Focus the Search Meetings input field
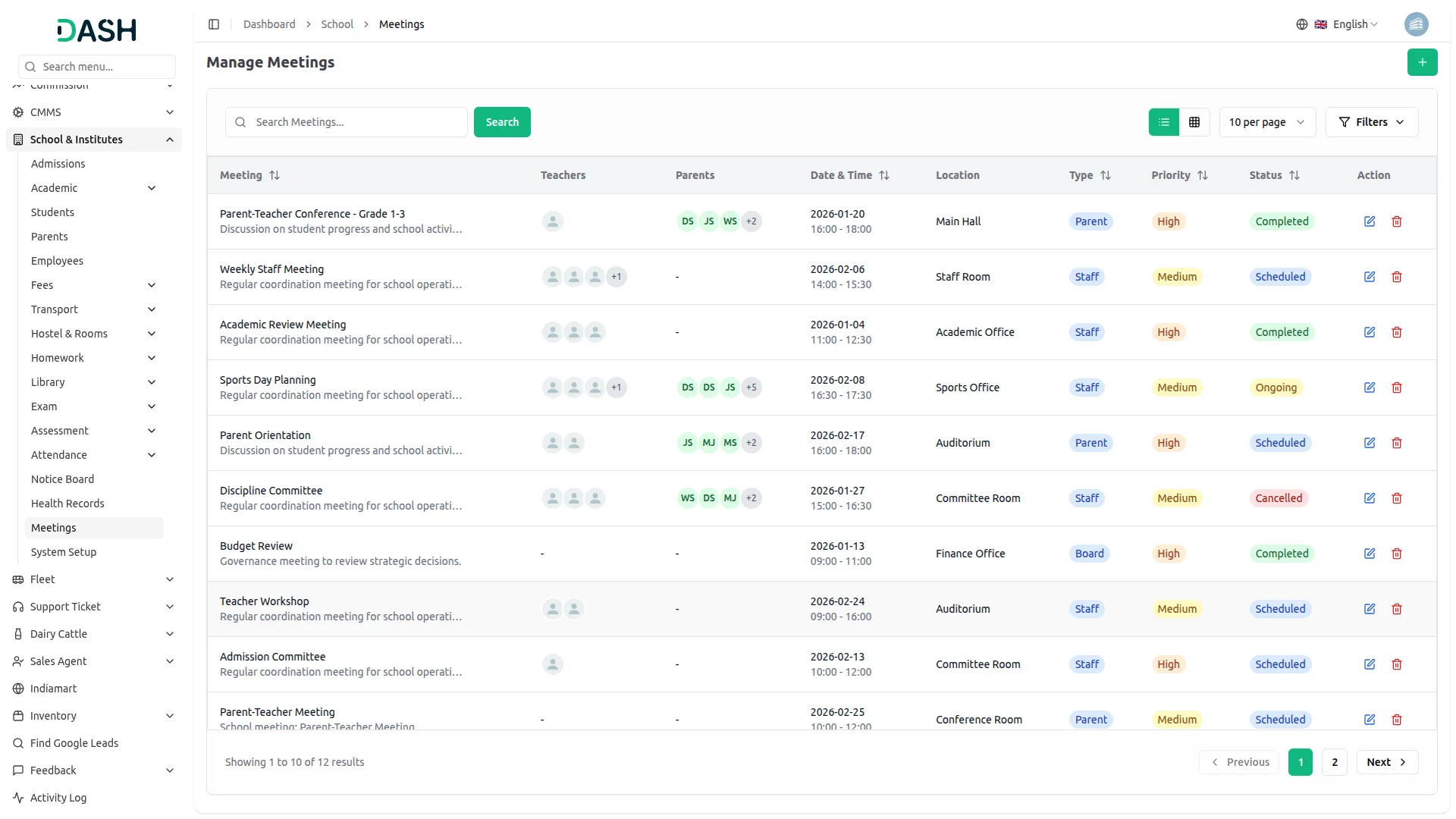This screenshot has height=819, width=1456. [356, 122]
